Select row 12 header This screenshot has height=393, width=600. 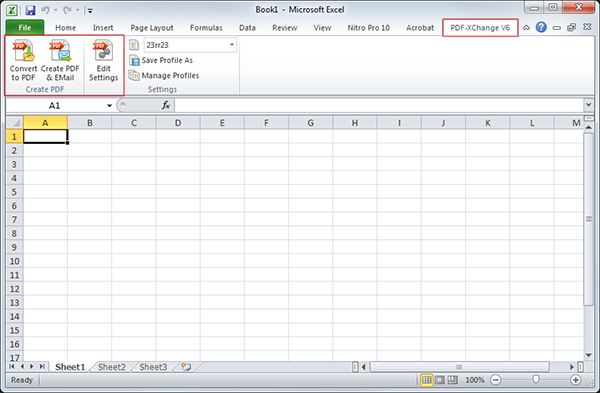[x=14, y=289]
